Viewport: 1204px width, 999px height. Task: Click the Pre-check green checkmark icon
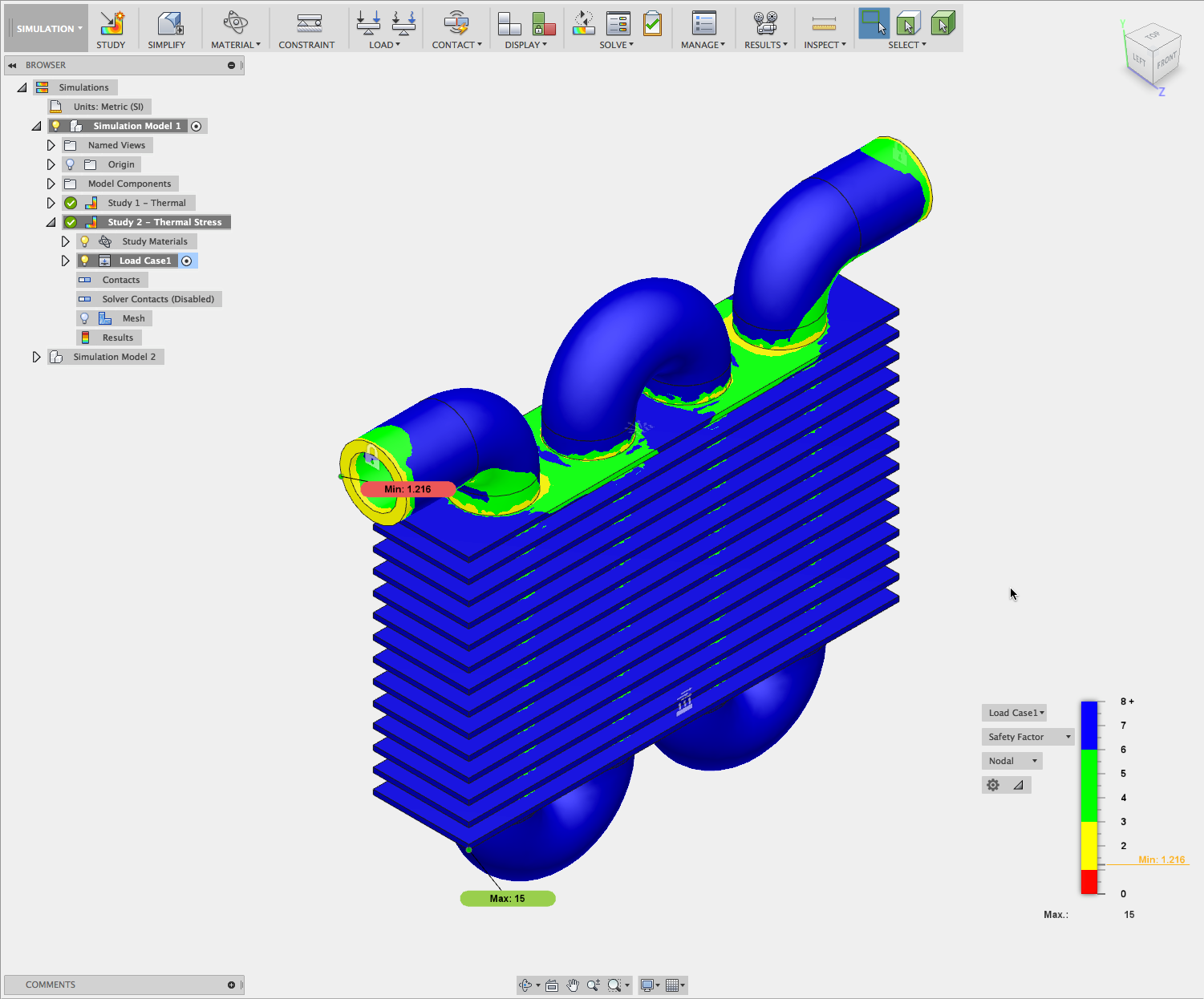tap(653, 23)
